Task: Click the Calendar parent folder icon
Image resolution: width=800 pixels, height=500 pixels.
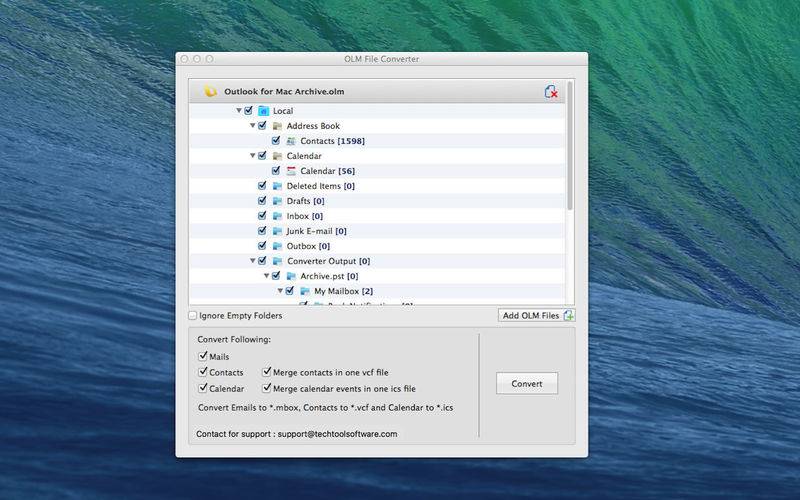Action: (277, 156)
